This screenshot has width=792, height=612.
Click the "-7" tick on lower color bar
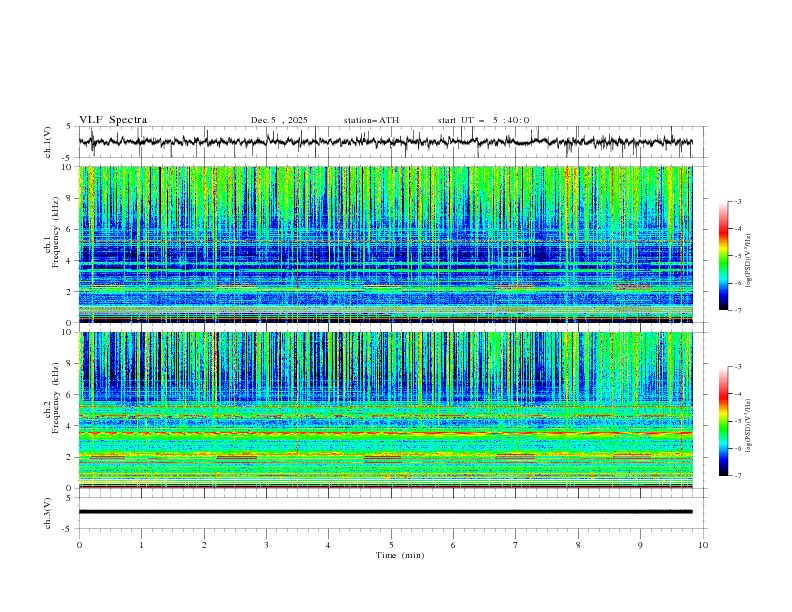[738, 476]
